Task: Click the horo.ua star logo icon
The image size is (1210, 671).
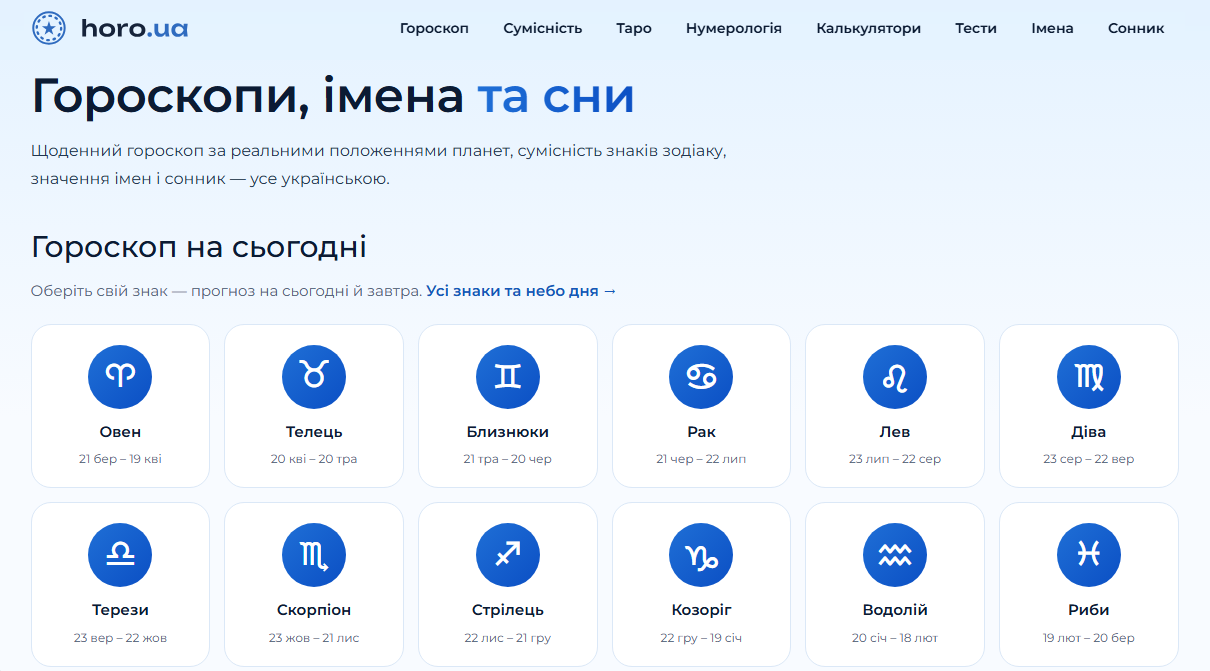Action: click(49, 28)
